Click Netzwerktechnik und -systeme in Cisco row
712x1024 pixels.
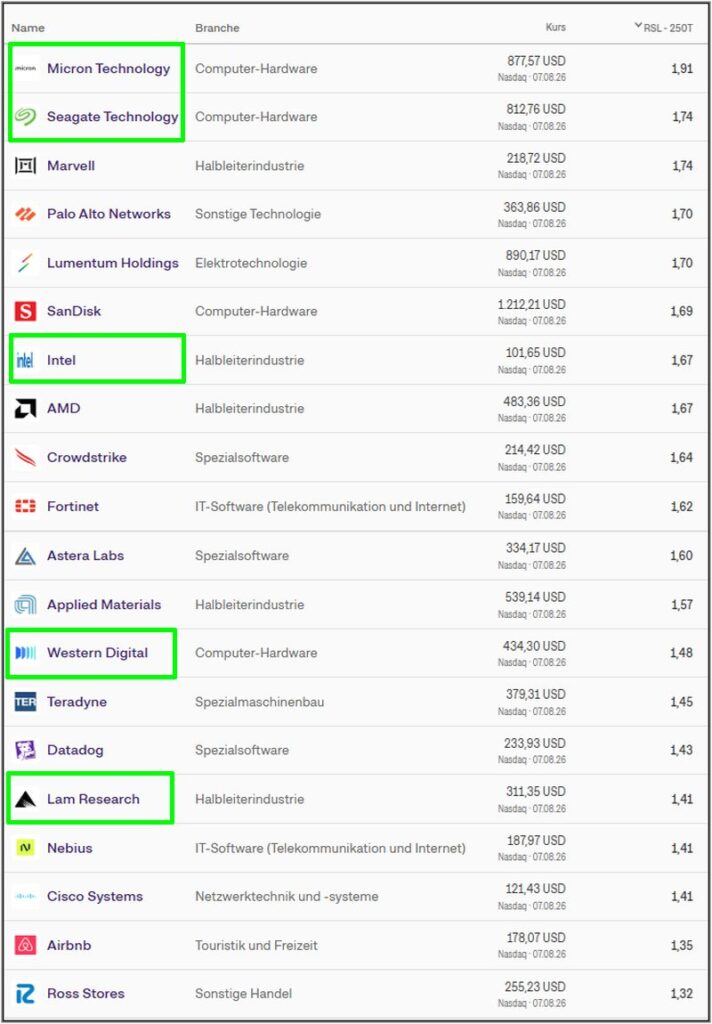click(x=286, y=897)
